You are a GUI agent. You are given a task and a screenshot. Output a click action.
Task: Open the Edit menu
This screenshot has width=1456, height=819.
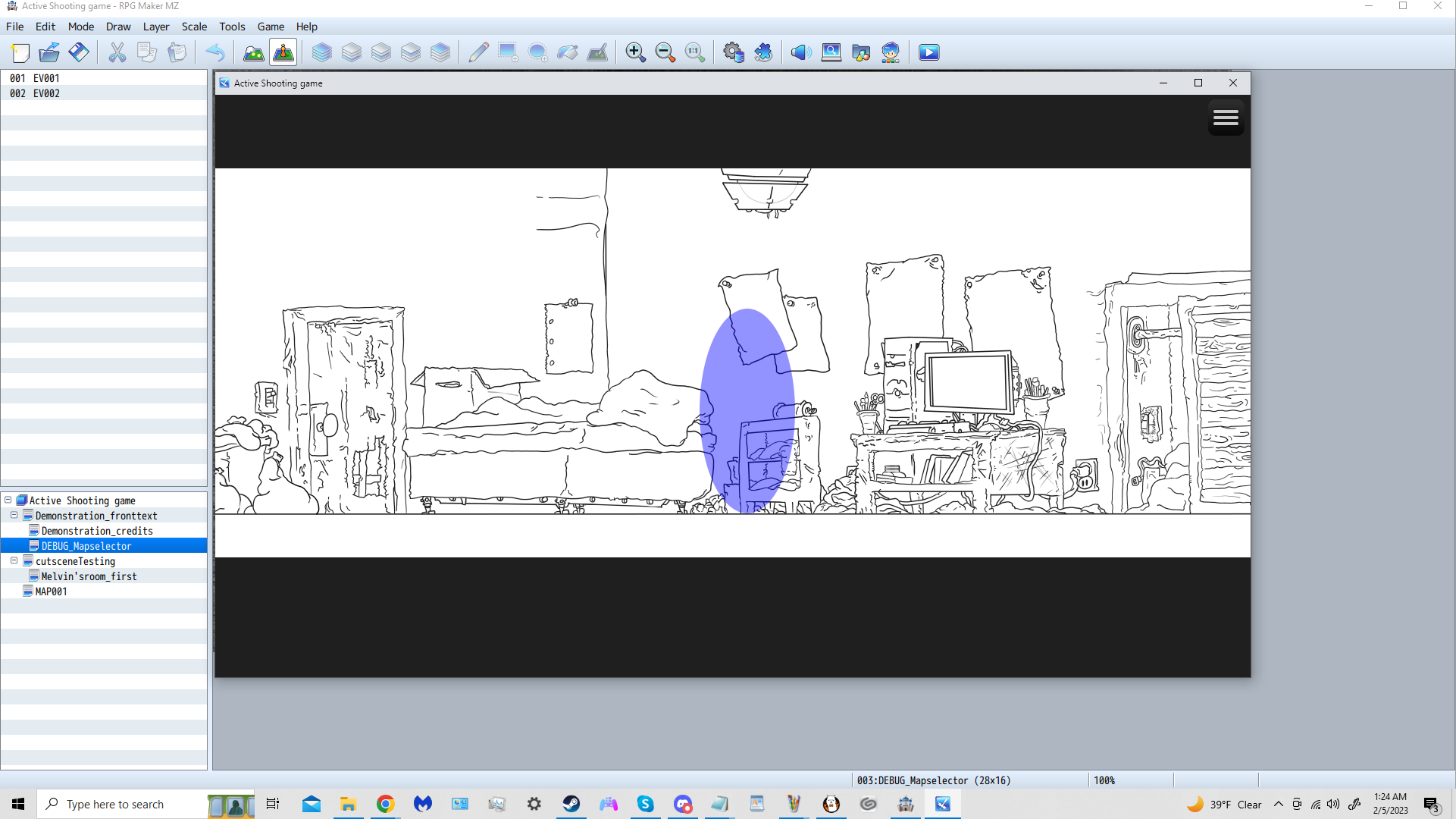[45, 27]
